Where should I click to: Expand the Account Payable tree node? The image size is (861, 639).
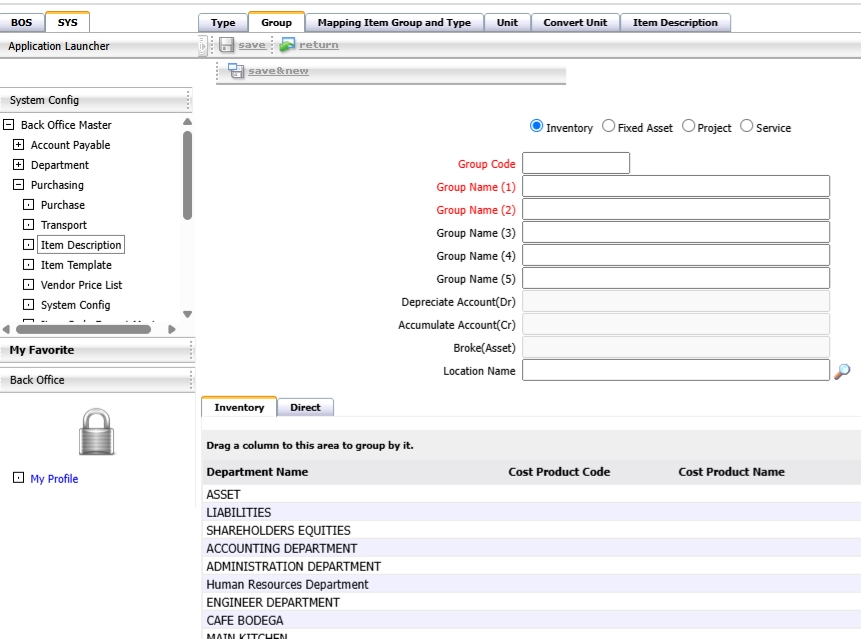[x=19, y=144]
